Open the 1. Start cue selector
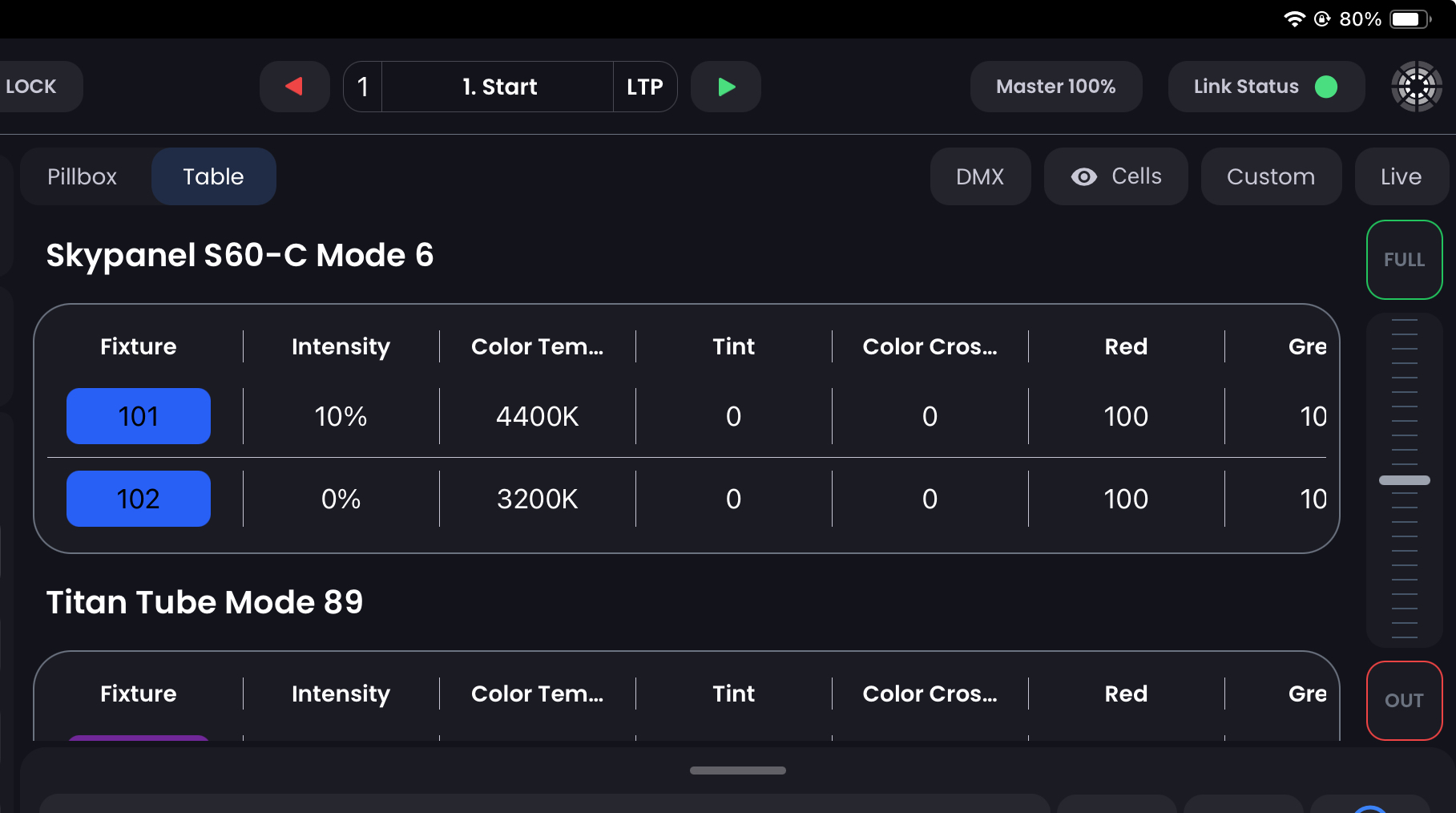Image resolution: width=1456 pixels, height=813 pixels. point(499,87)
